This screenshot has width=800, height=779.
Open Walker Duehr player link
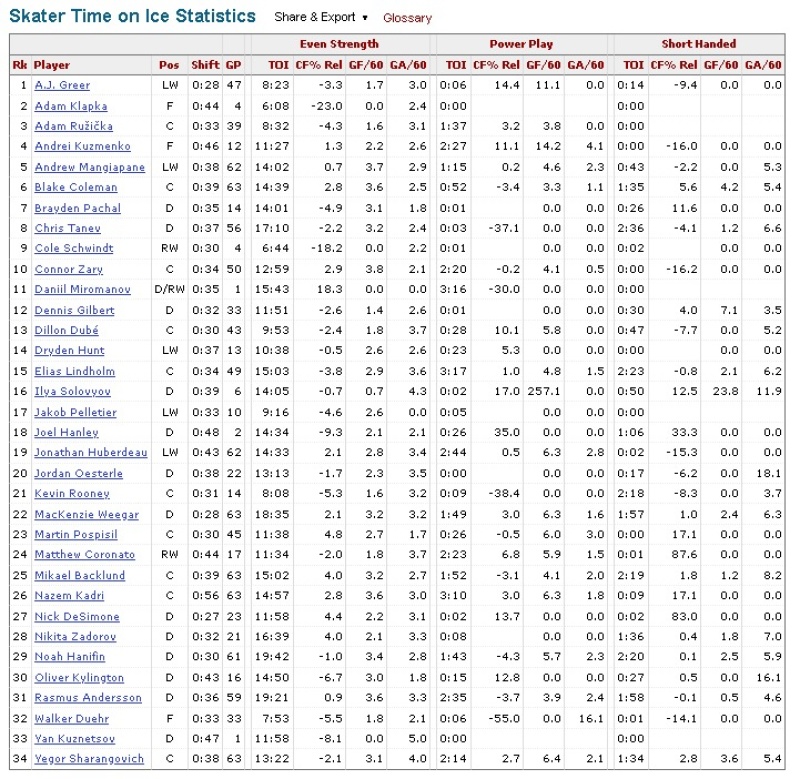pos(72,718)
